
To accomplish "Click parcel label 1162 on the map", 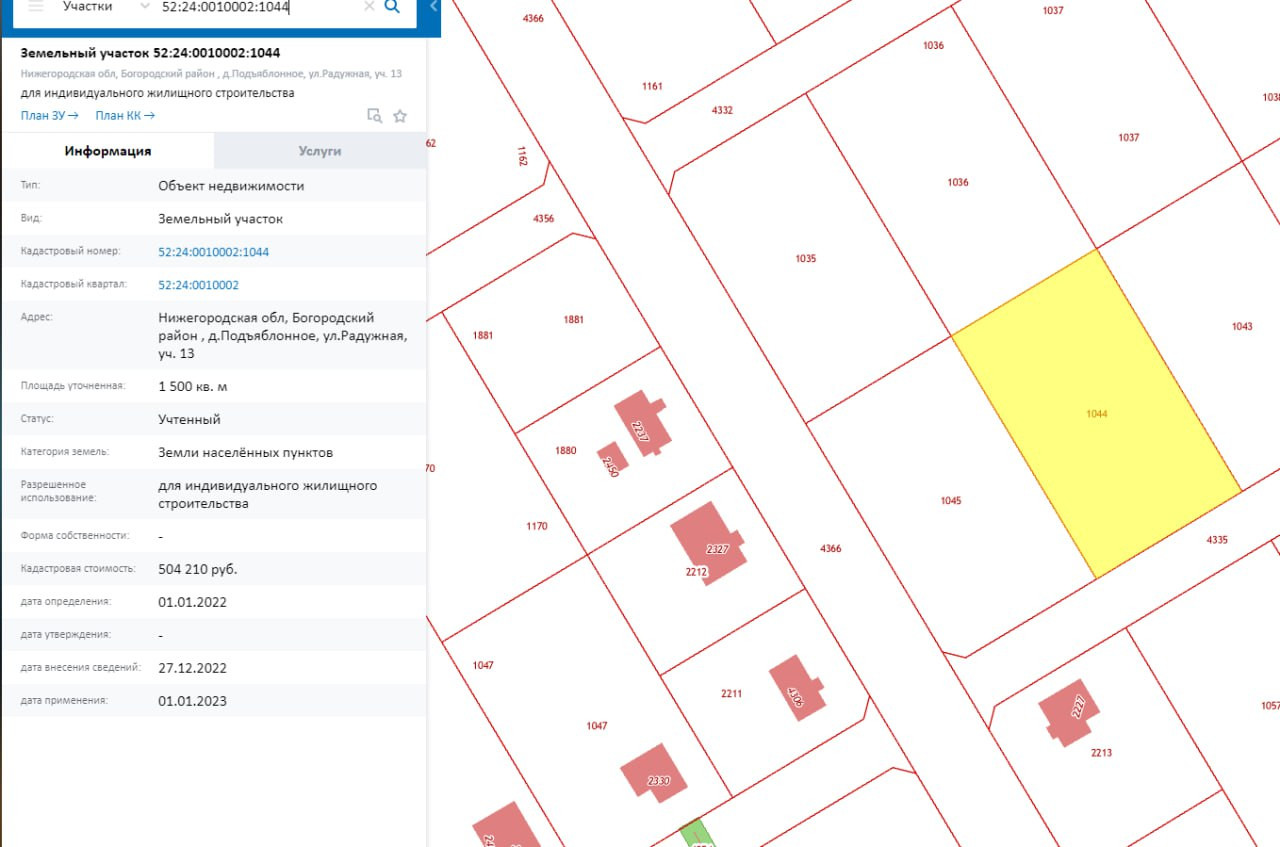I will pos(521,156).
